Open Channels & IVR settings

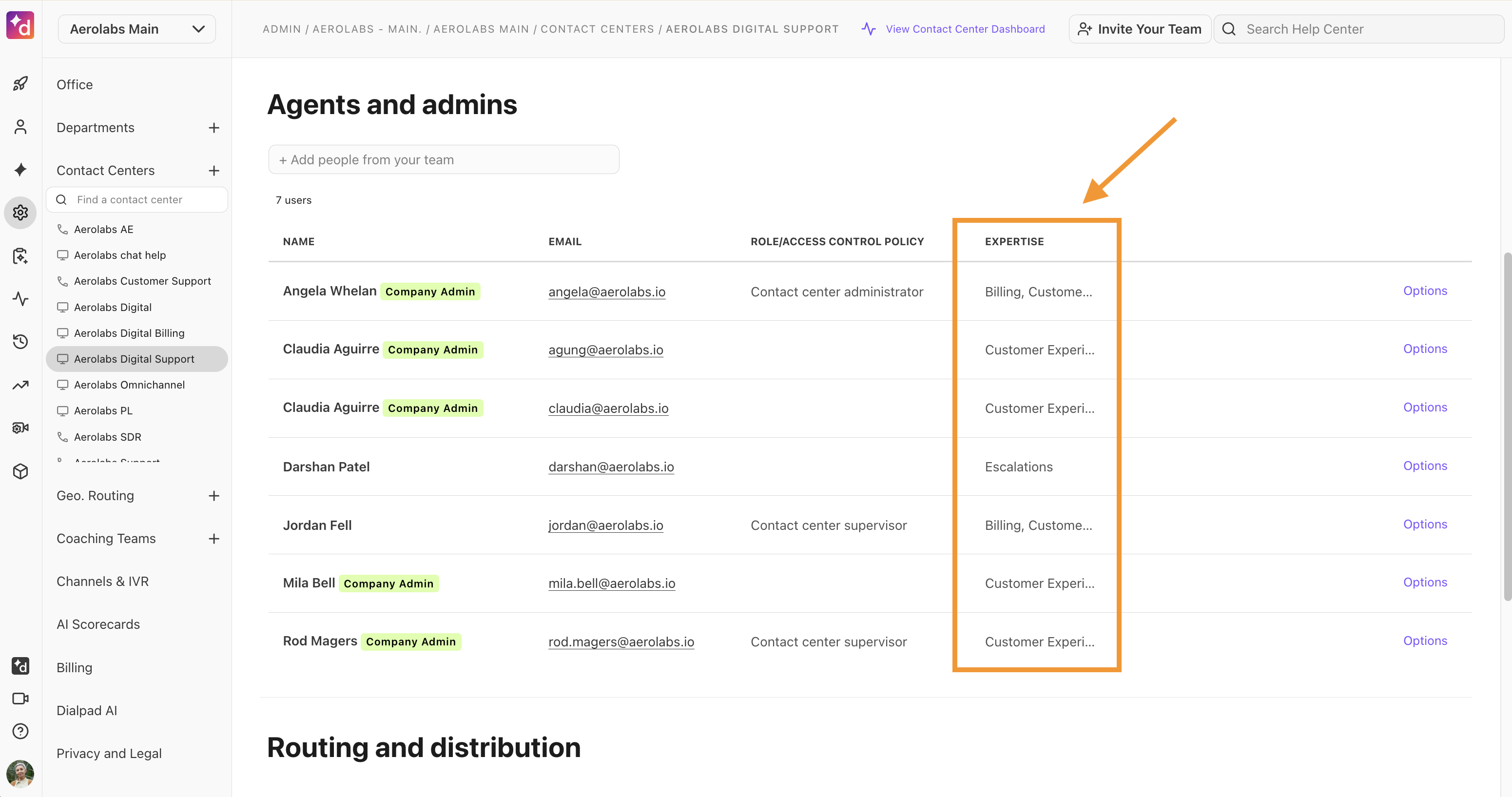pyautogui.click(x=103, y=581)
